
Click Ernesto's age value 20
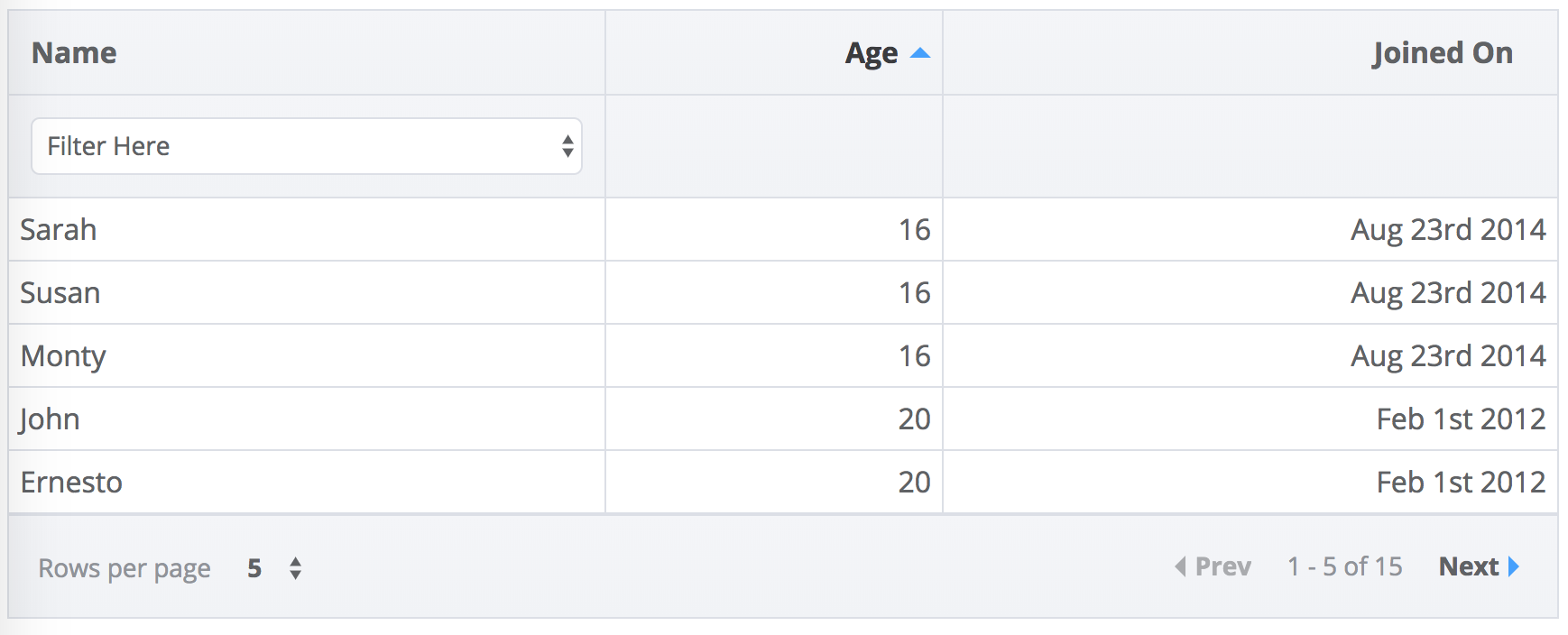(914, 483)
